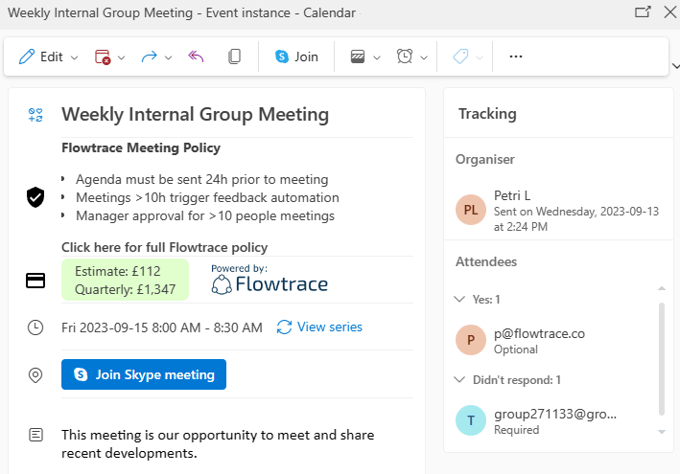Viewport: 680px width, 474px height.
Task: Open the full Flowtrace policy link
Action: 164,247
